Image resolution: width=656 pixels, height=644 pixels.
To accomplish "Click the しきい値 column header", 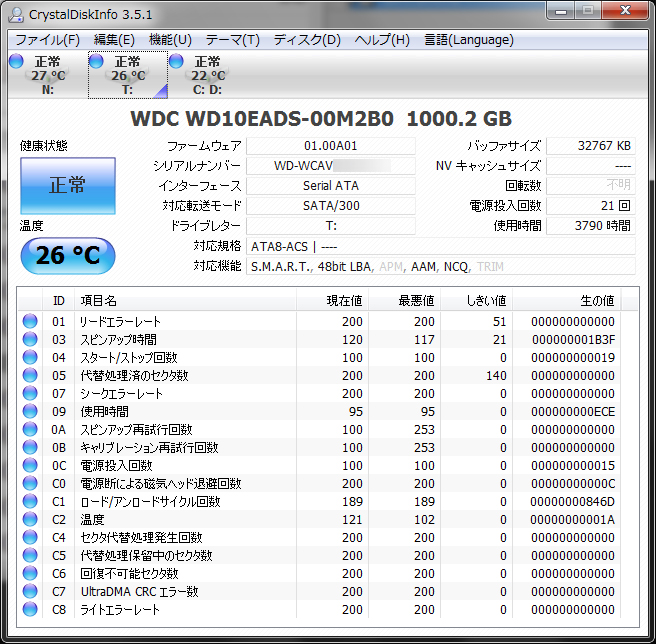I will click(477, 300).
